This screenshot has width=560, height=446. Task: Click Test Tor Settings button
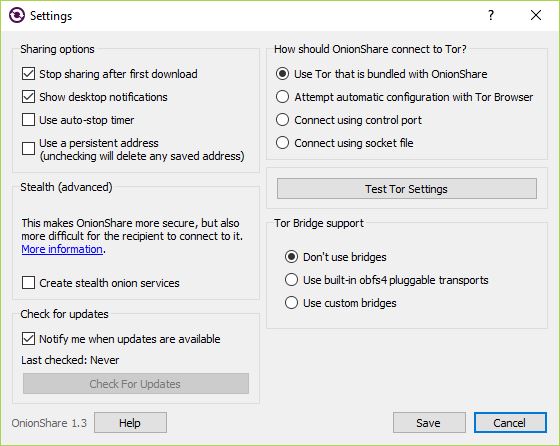407,189
